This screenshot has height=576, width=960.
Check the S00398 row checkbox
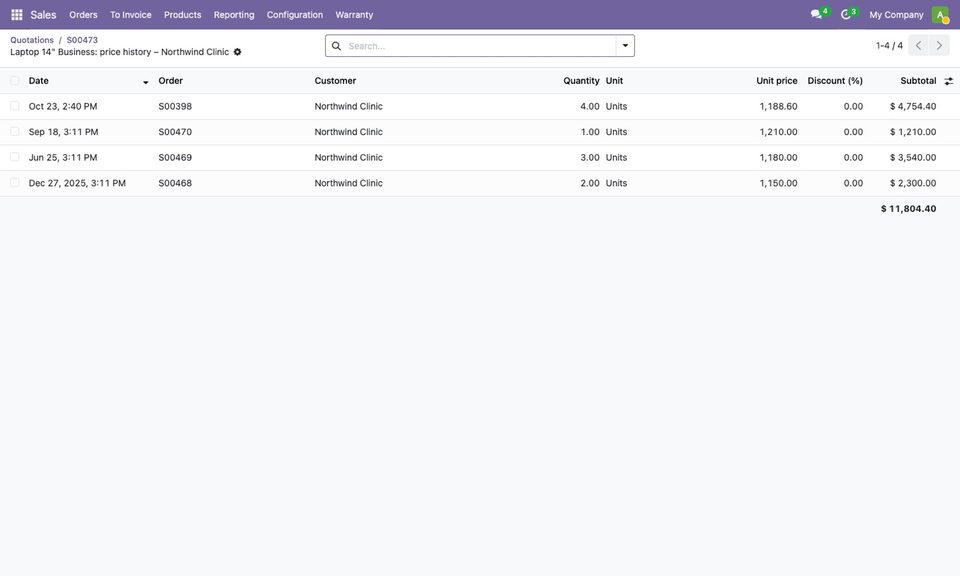[x=15, y=106]
